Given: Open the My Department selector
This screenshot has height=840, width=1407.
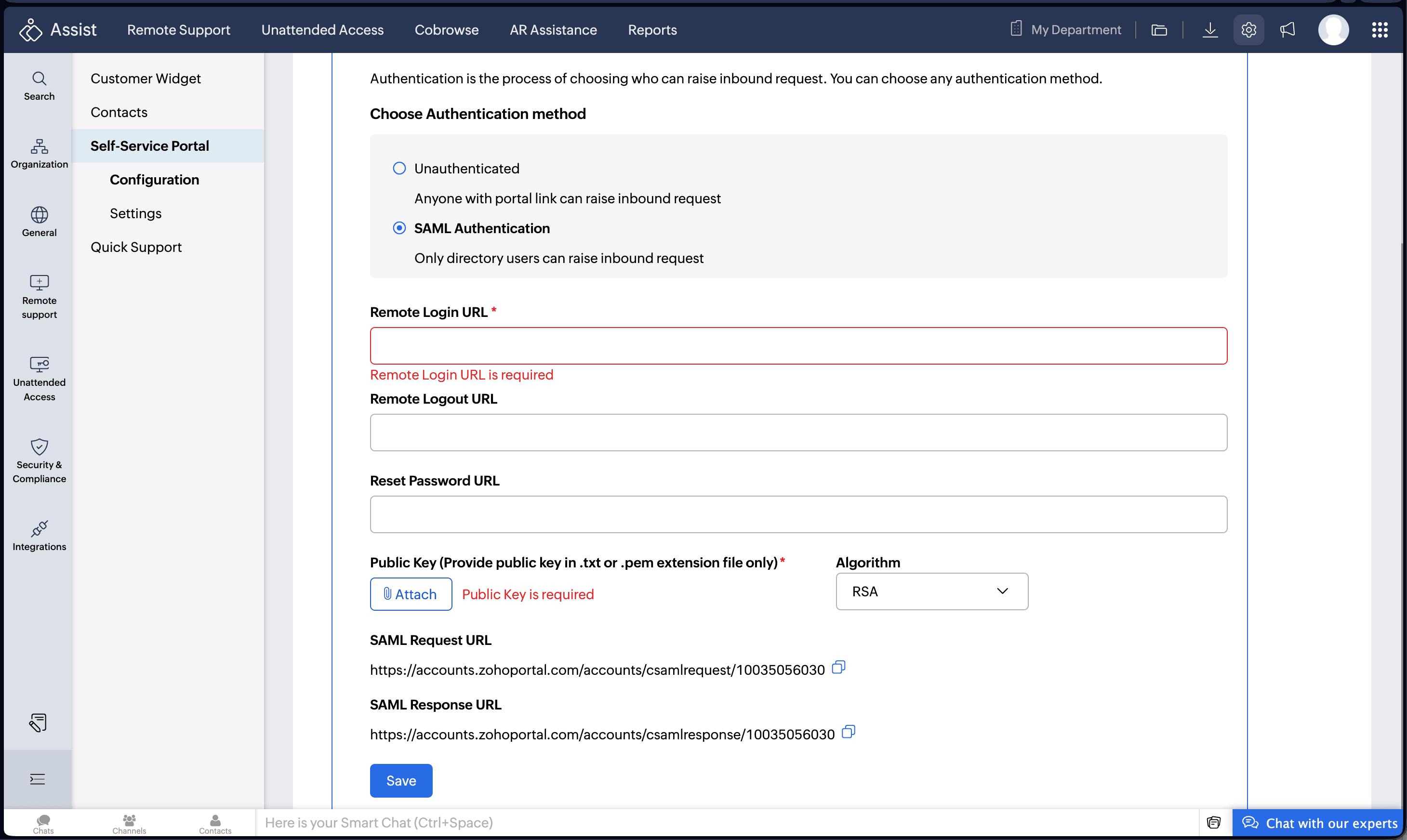Looking at the screenshot, I should coord(1065,29).
